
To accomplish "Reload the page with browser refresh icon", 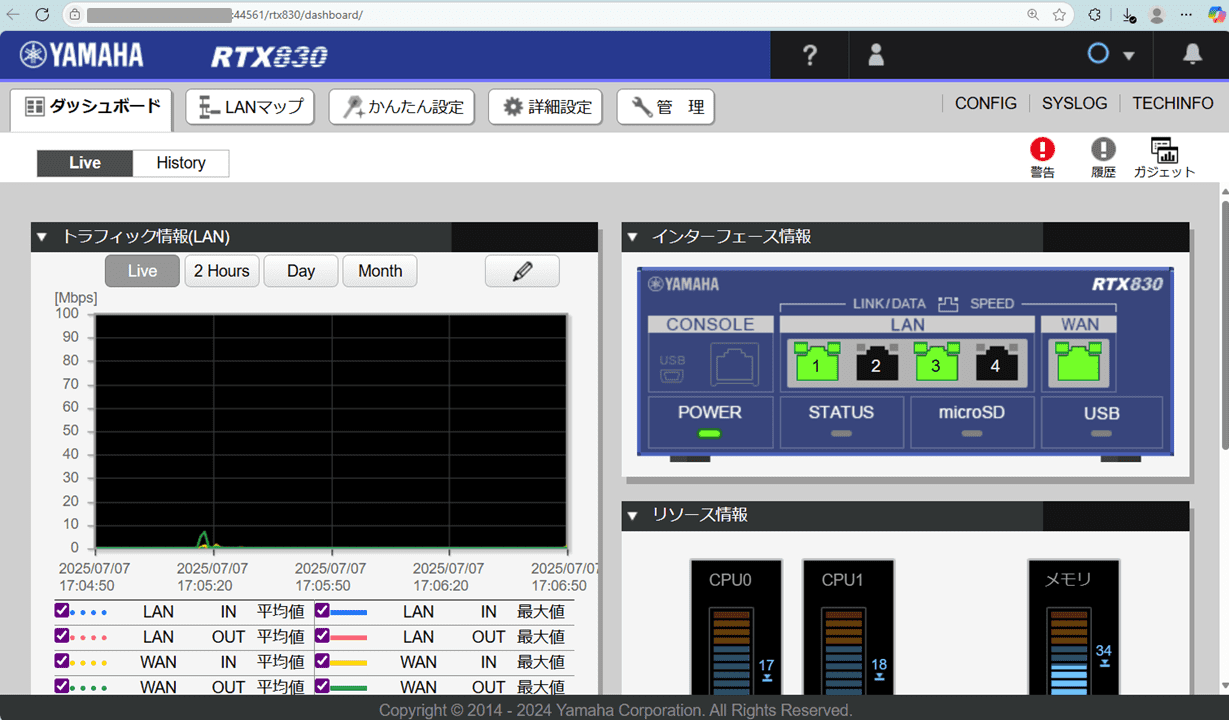I will tap(42, 15).
